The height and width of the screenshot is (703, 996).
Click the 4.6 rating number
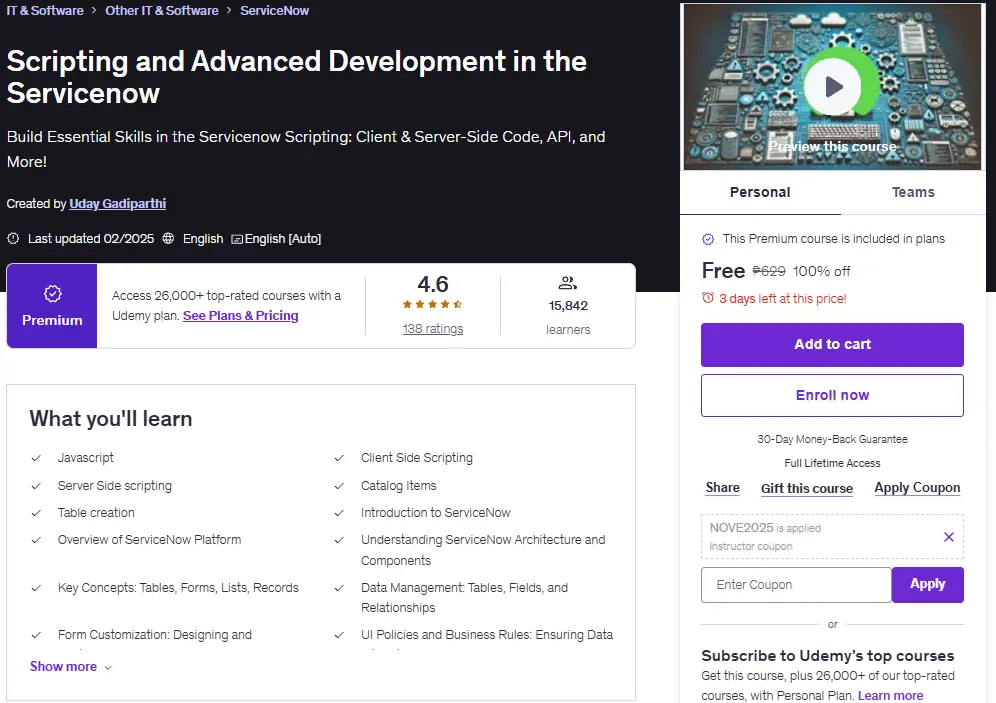tap(433, 284)
